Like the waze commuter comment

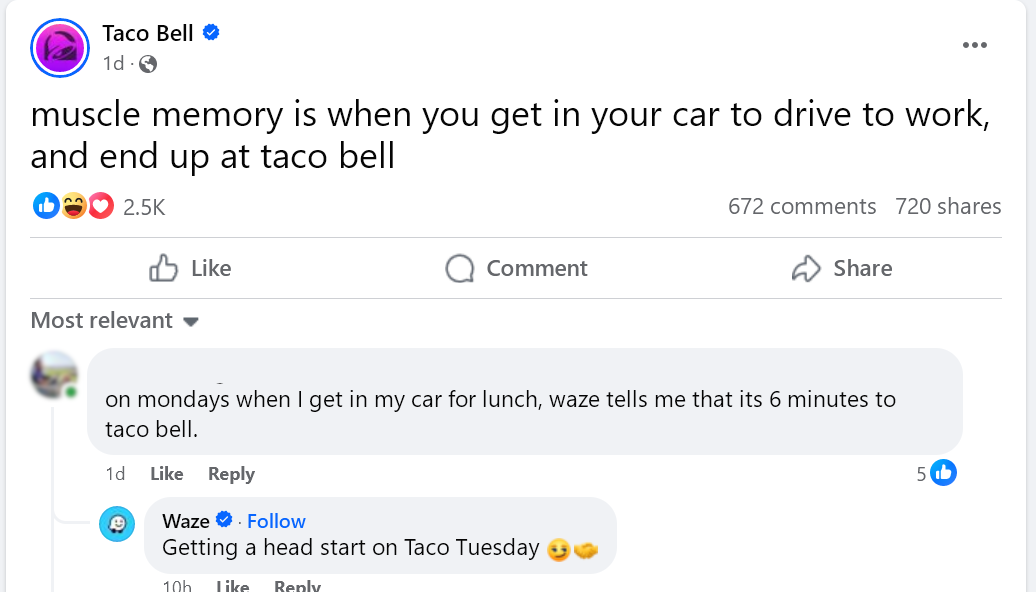(166, 474)
